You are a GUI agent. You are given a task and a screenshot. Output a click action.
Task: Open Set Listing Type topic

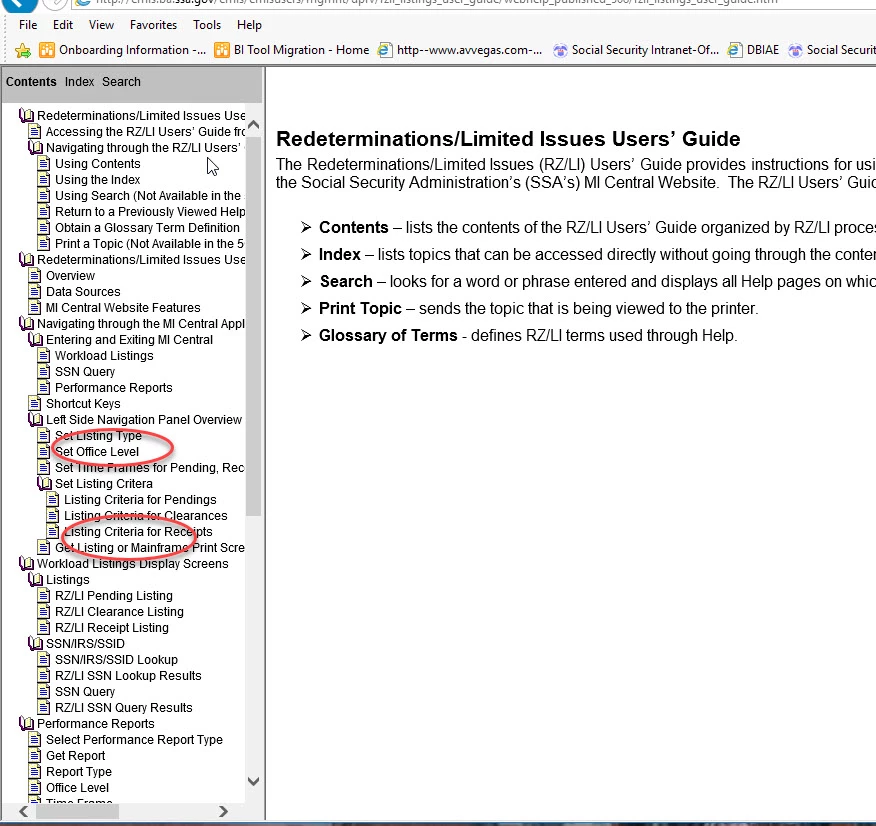98,436
